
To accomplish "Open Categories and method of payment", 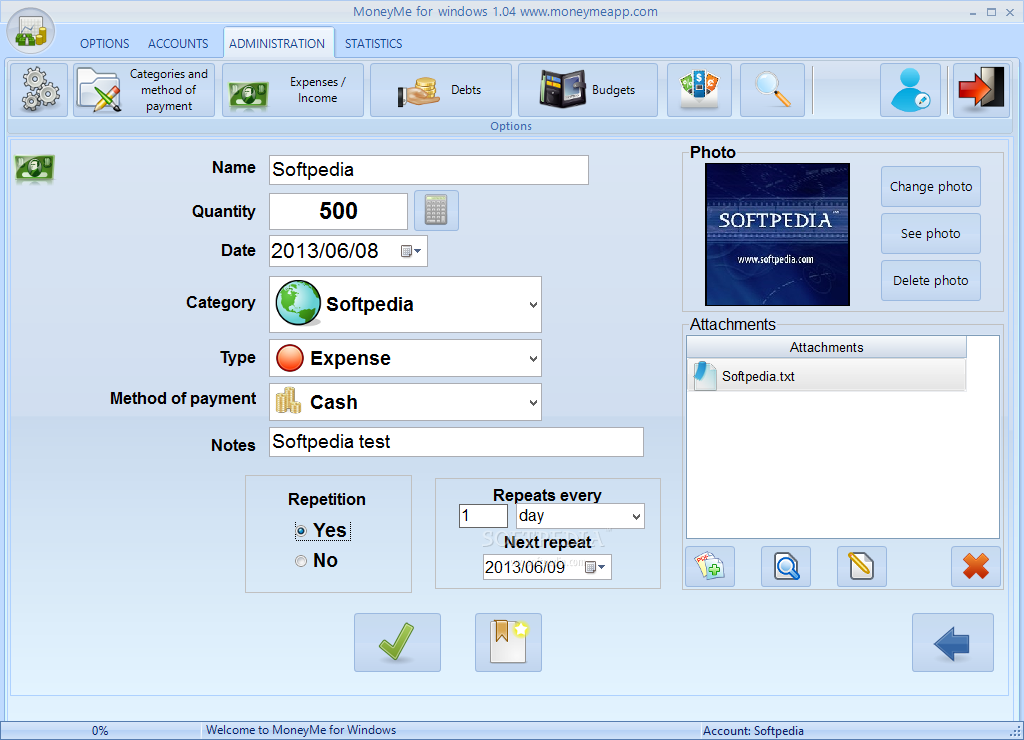I will click(x=144, y=90).
